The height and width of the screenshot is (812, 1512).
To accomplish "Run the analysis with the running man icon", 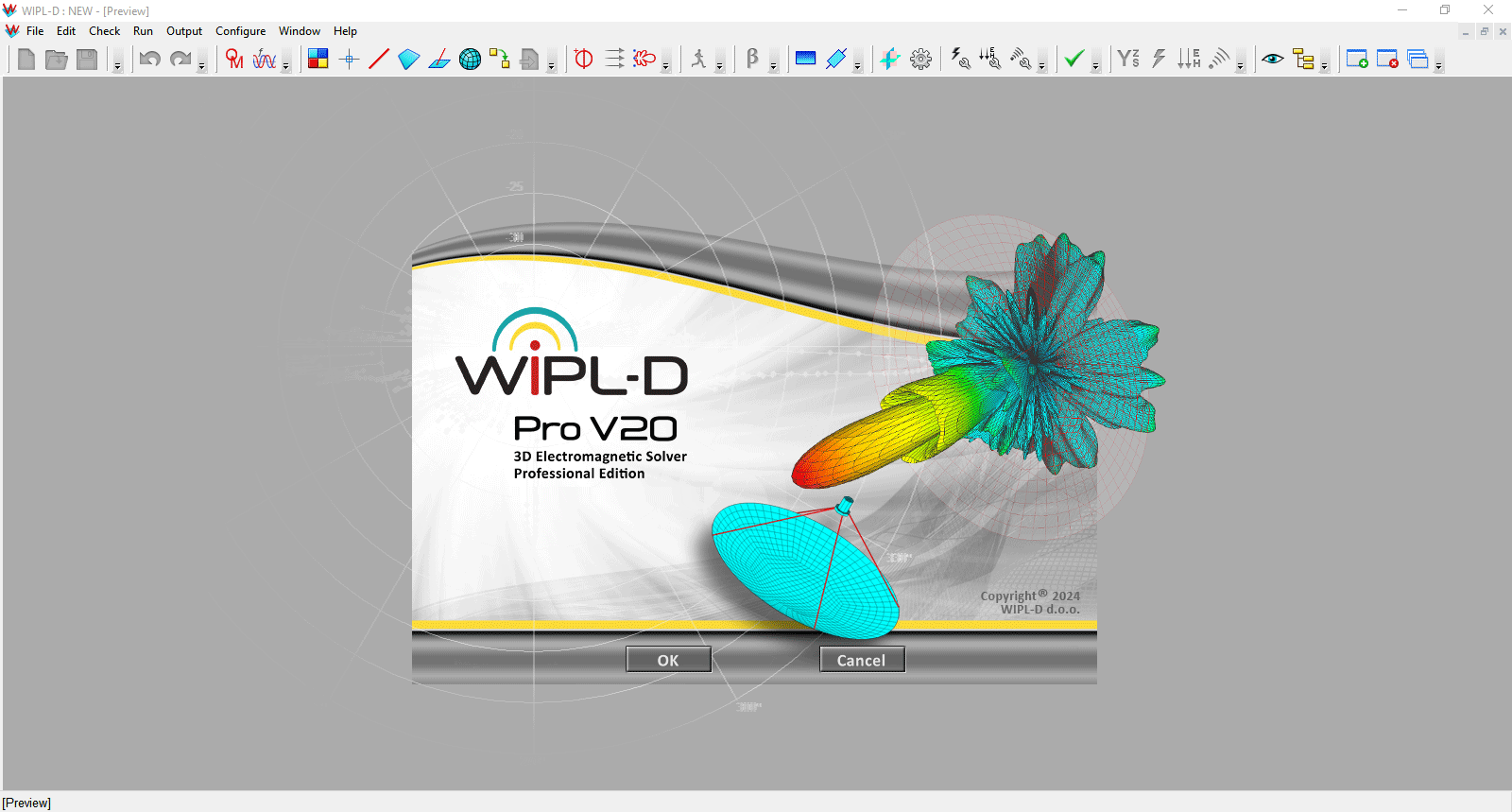I will pyautogui.click(x=698, y=60).
